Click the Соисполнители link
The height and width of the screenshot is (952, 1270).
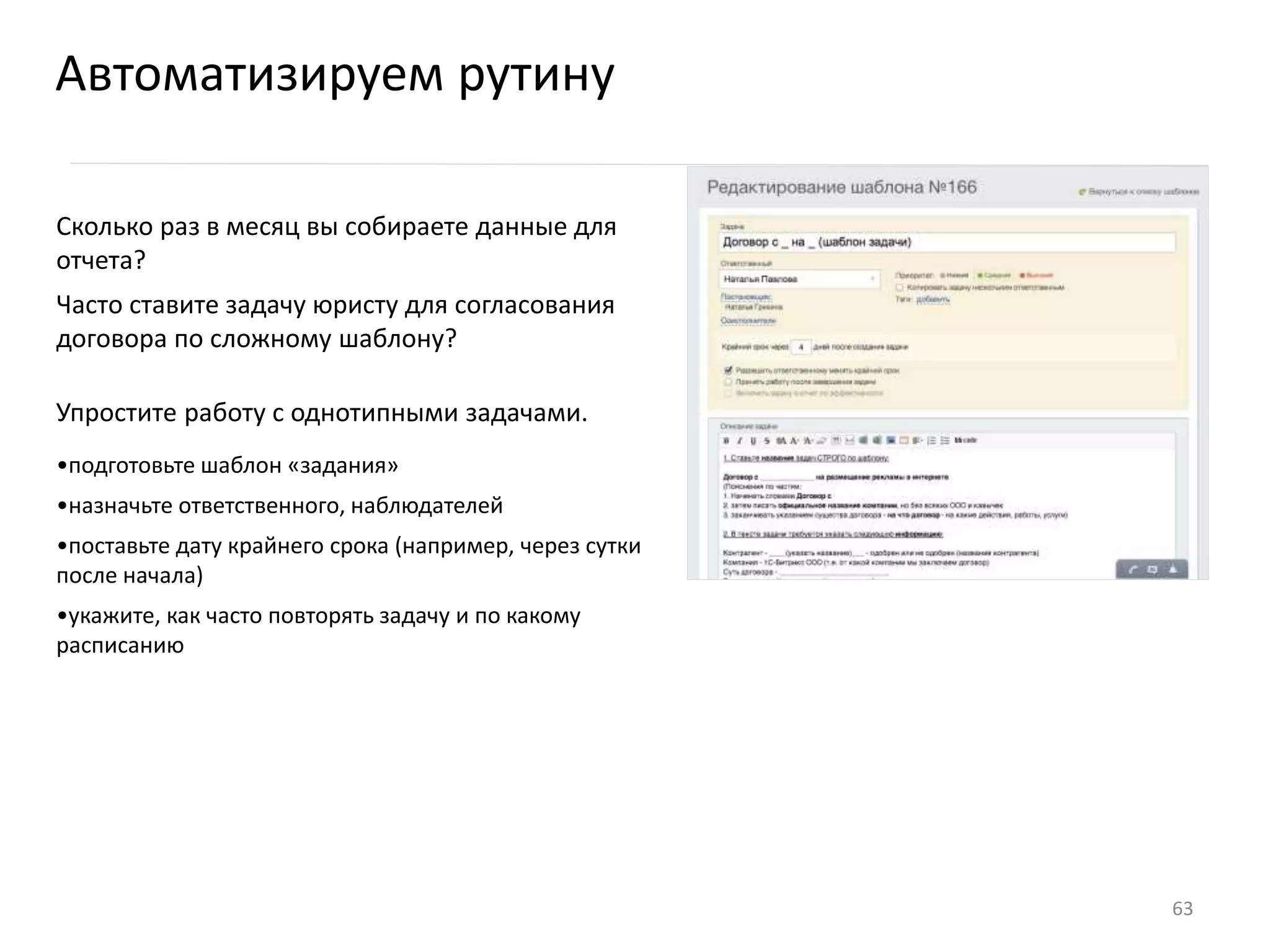[x=748, y=320]
